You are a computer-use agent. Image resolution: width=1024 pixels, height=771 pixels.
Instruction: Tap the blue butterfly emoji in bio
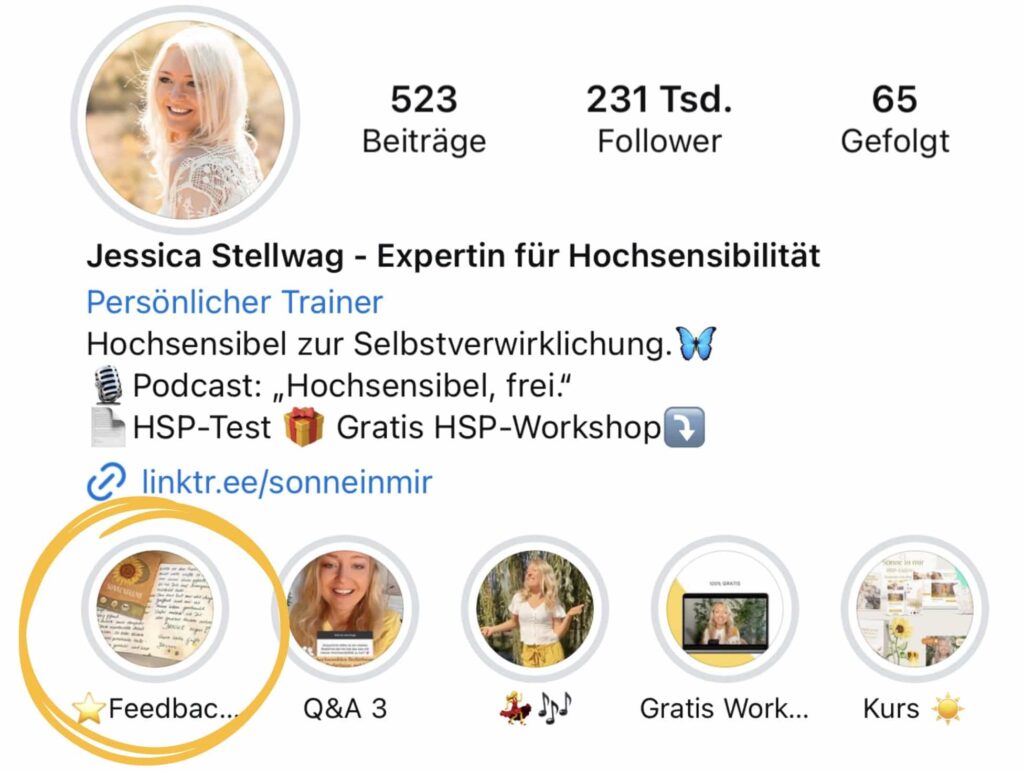click(697, 343)
